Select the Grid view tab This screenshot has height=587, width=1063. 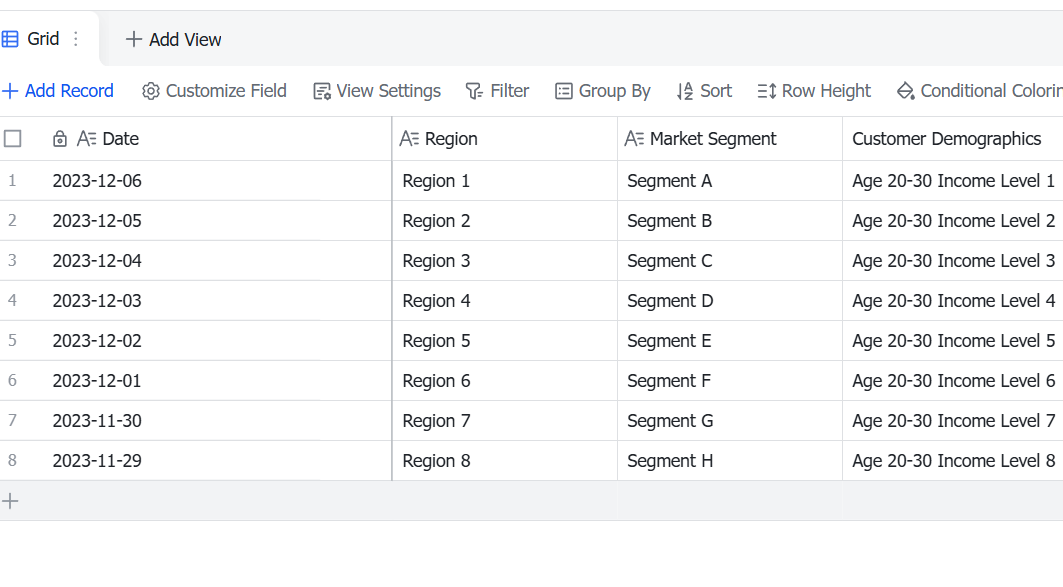click(x=41, y=39)
